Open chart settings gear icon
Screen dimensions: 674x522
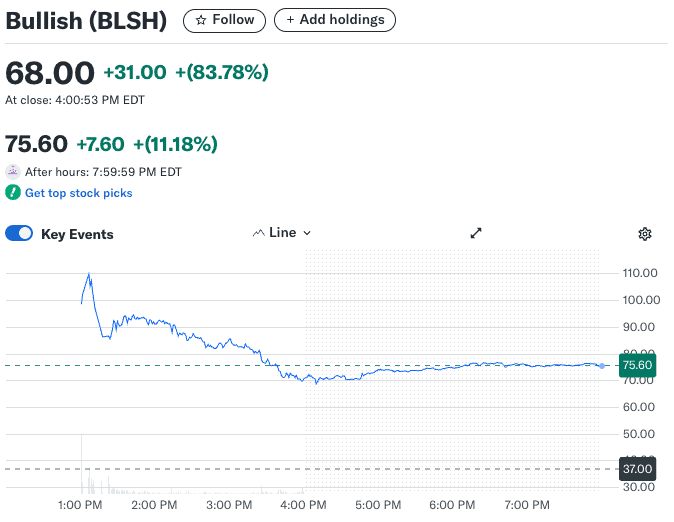(644, 234)
